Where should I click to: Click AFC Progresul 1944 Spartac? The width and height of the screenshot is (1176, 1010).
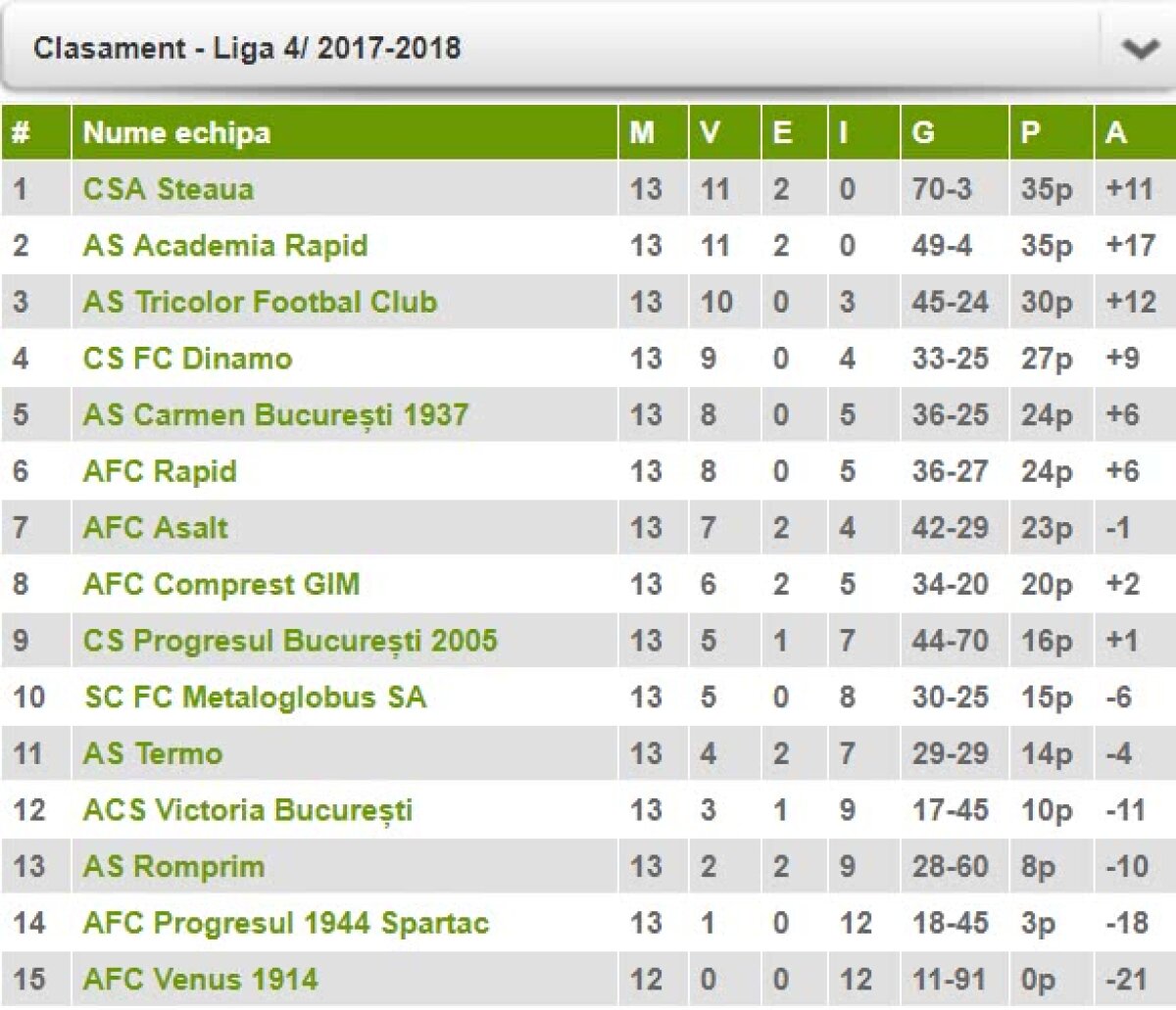coord(286,923)
